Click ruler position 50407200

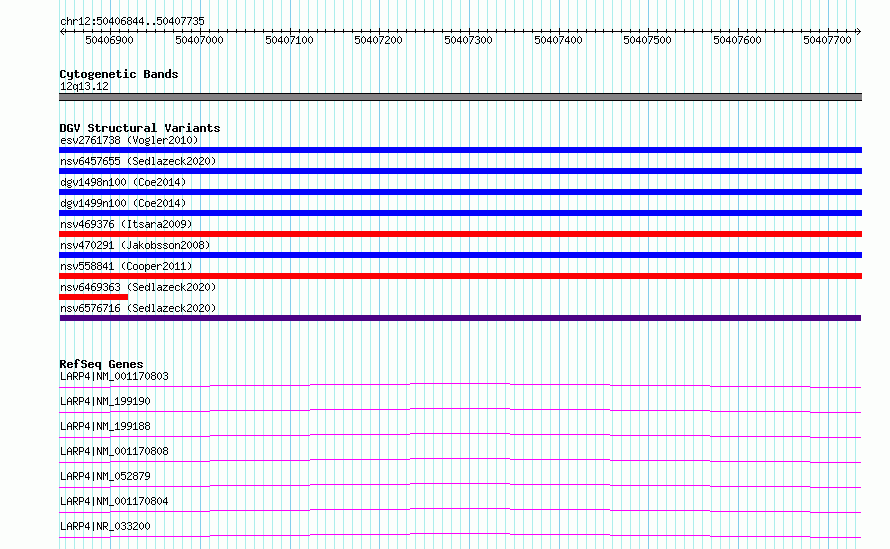click(x=379, y=40)
